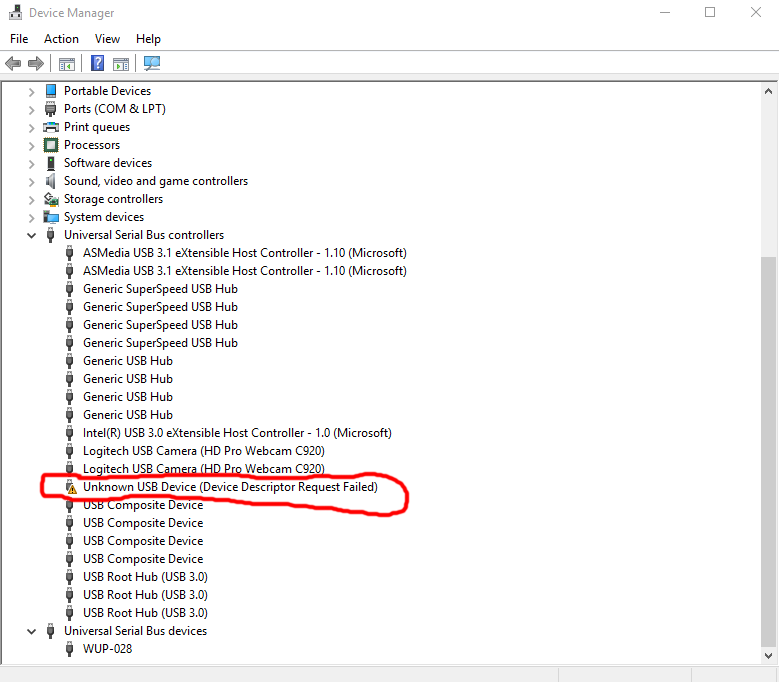Viewport: 779px width, 682px height.
Task: Click the Device Manager title bar icon
Action: point(15,12)
